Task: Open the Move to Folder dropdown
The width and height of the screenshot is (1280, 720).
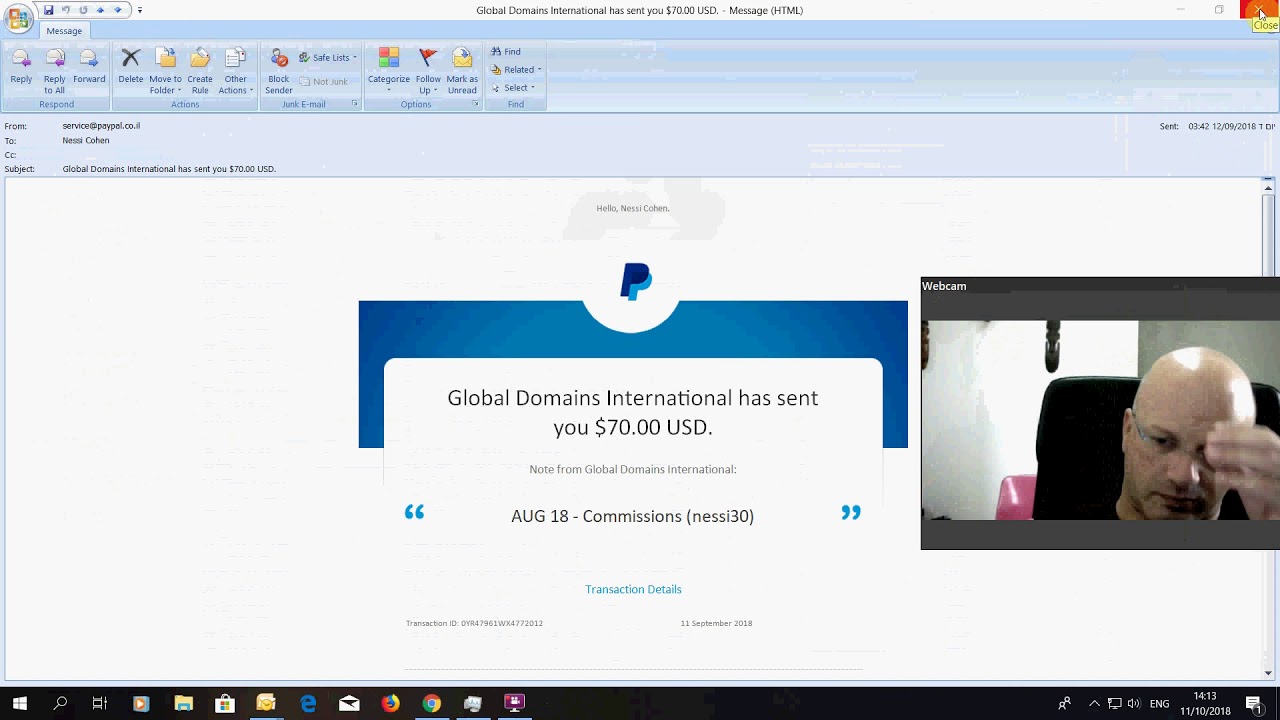Action: coord(165,70)
